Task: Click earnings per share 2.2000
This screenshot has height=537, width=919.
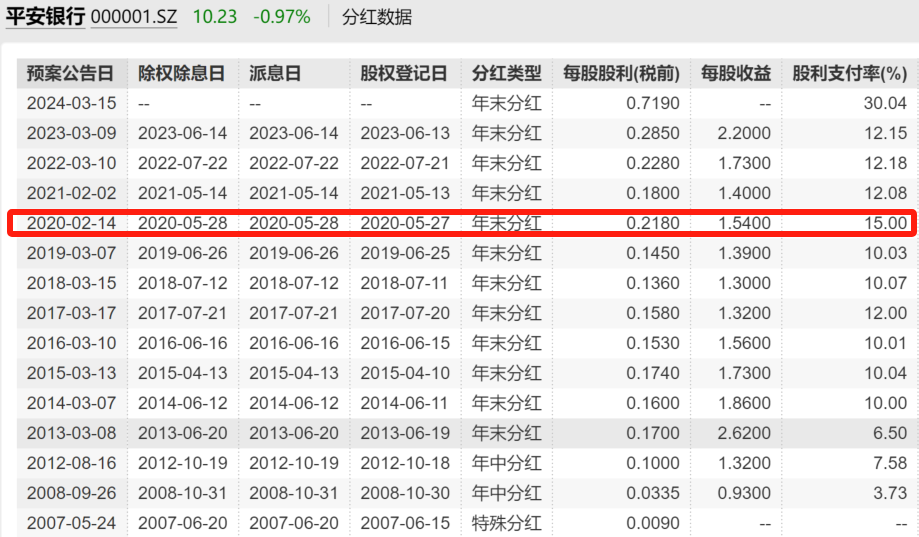Action: [744, 133]
